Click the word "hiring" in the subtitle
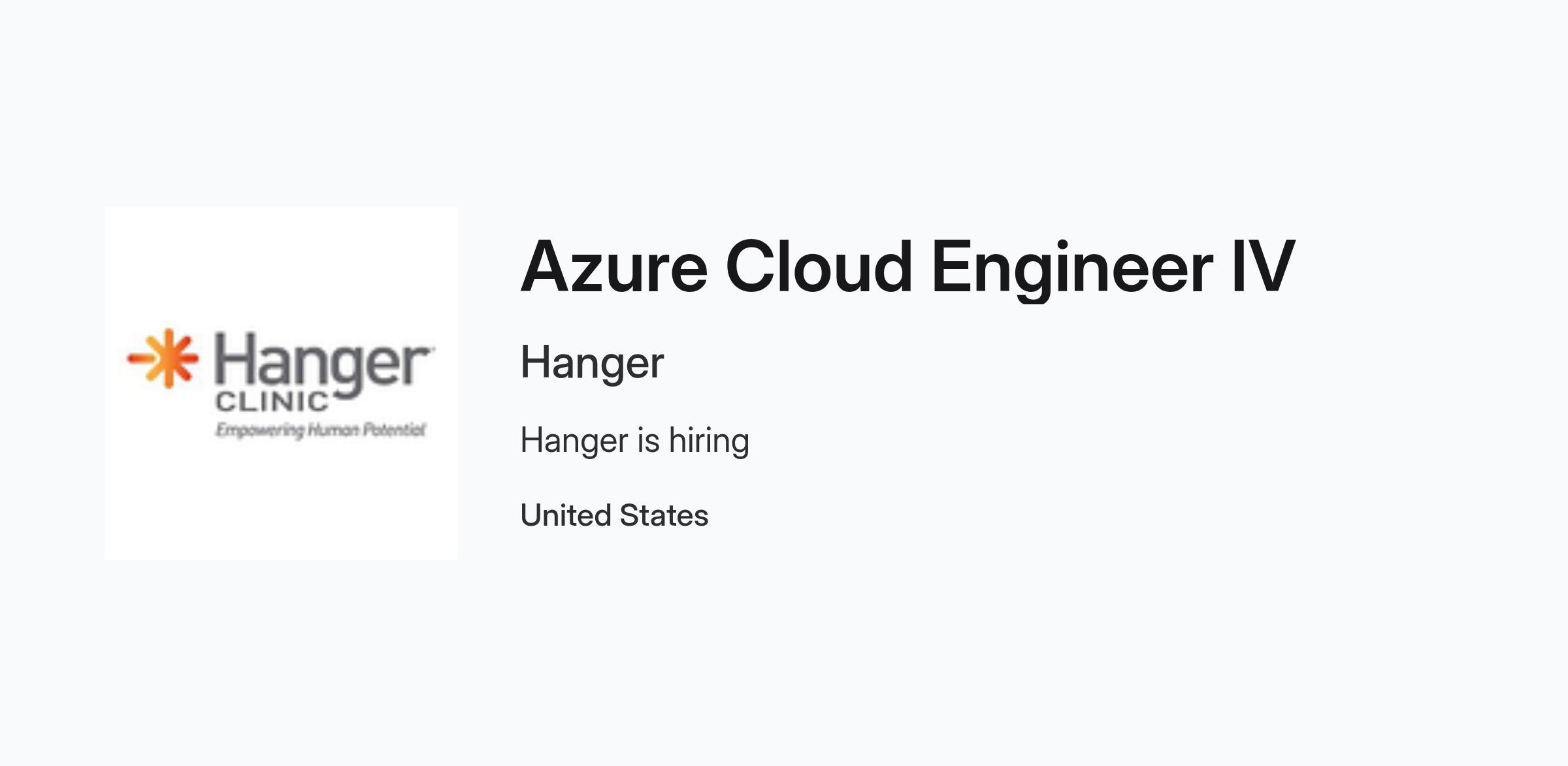This screenshot has height=766, width=1568. pyautogui.click(x=709, y=441)
